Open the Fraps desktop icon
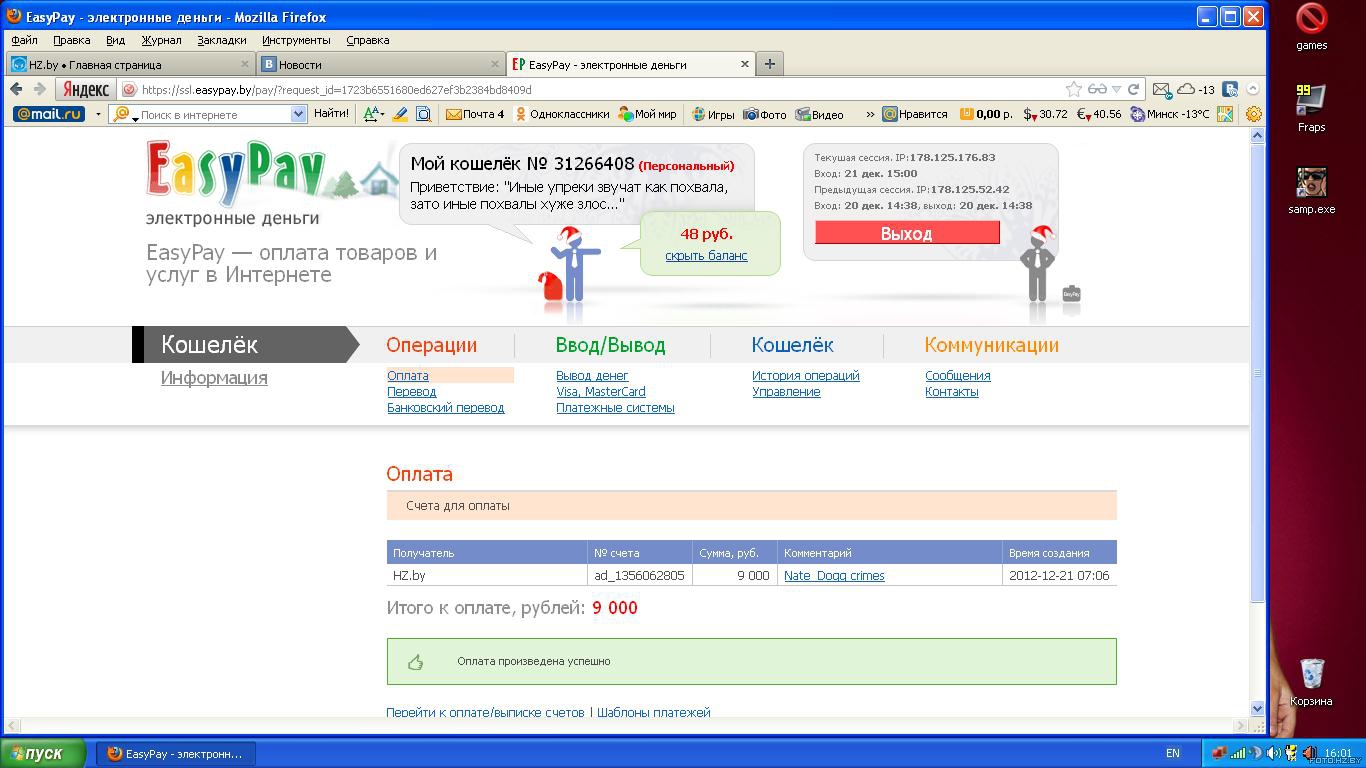The image size is (1366, 768). point(1311,108)
